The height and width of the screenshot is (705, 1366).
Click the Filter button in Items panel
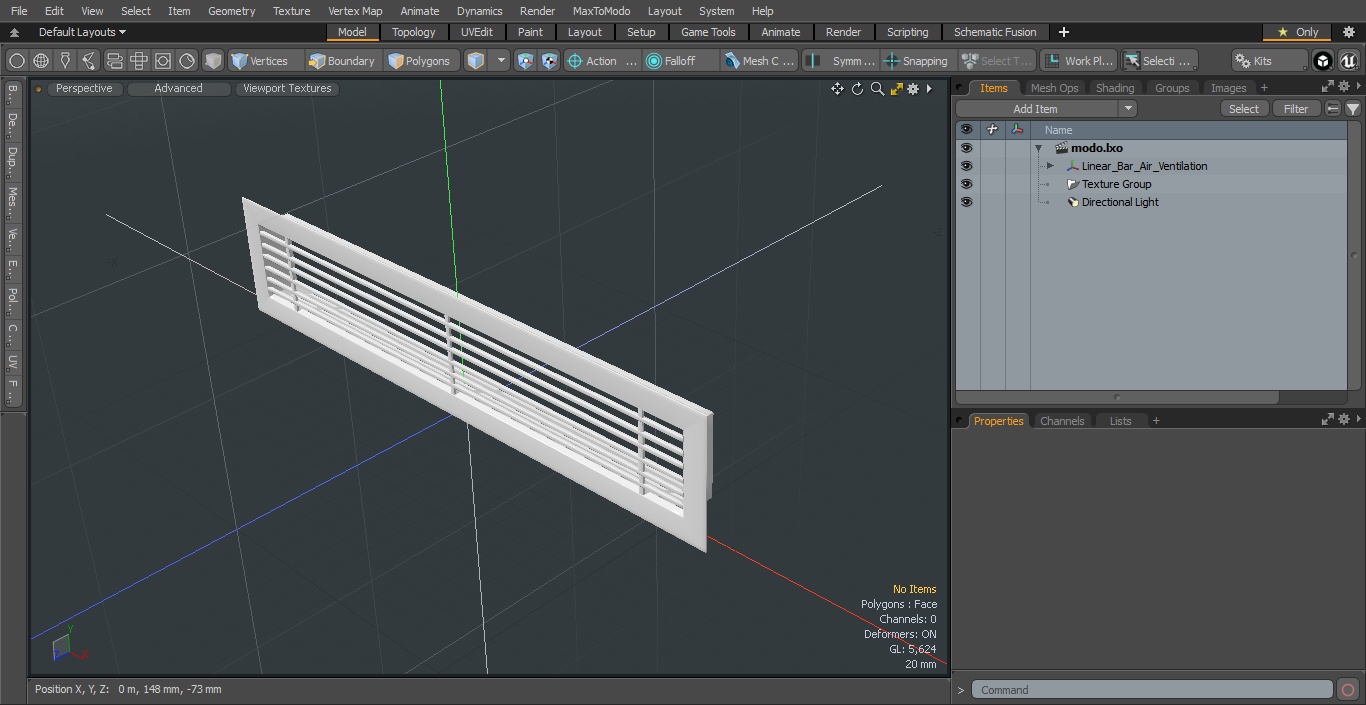[1296, 109]
